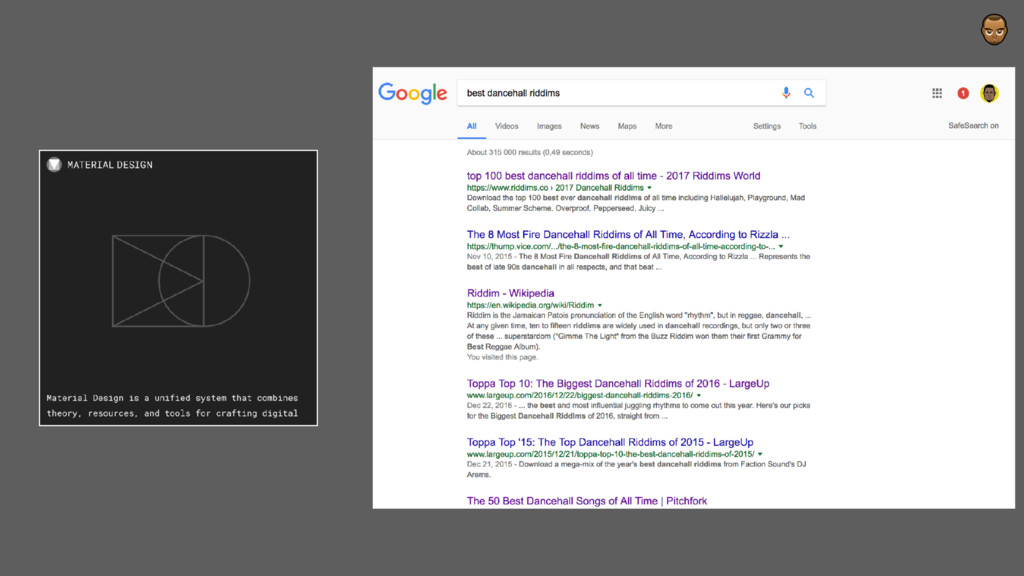Switch to the News tab

pyautogui.click(x=589, y=126)
